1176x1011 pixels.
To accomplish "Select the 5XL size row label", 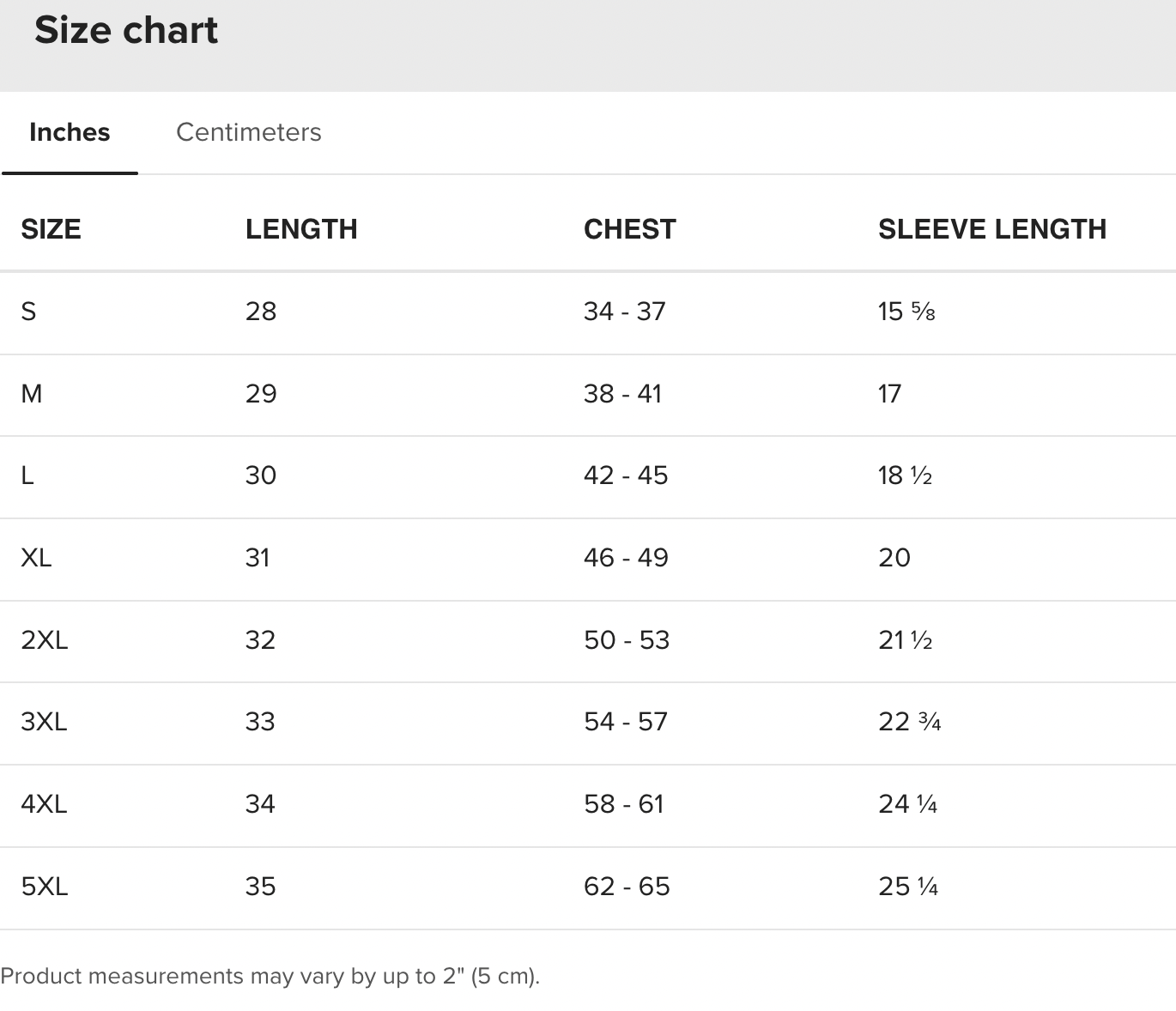I will 44,887.
